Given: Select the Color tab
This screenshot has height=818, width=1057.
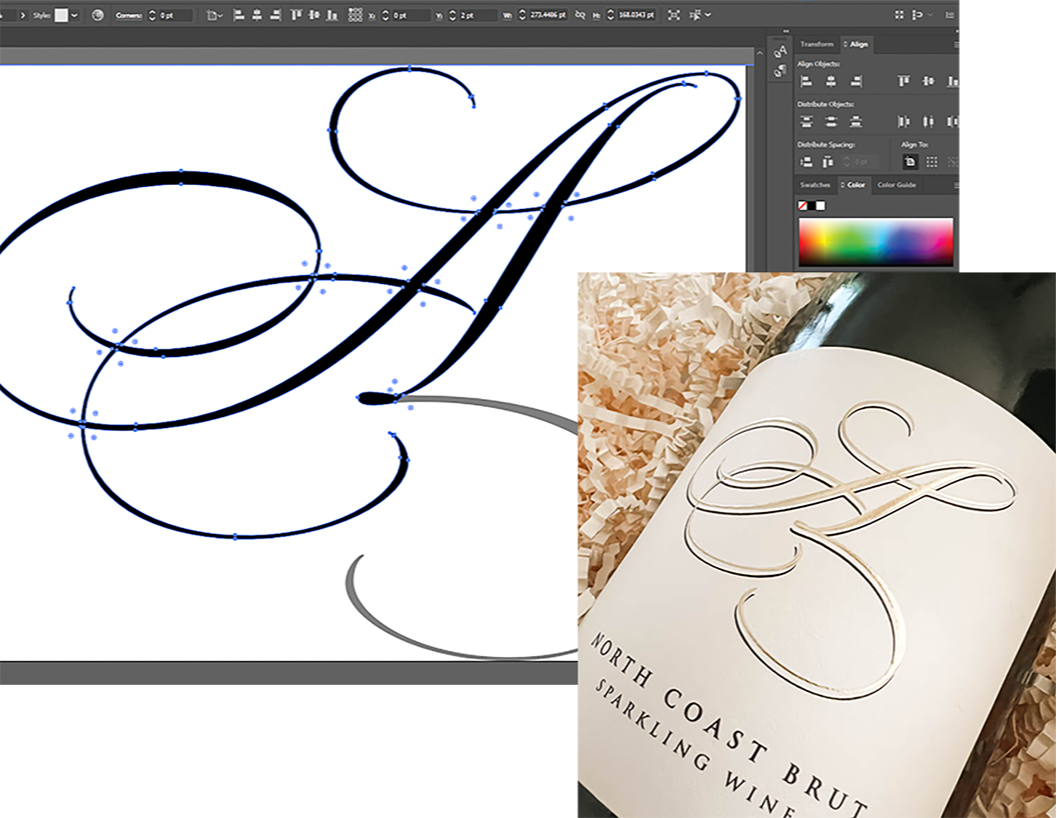Looking at the screenshot, I should (x=856, y=185).
